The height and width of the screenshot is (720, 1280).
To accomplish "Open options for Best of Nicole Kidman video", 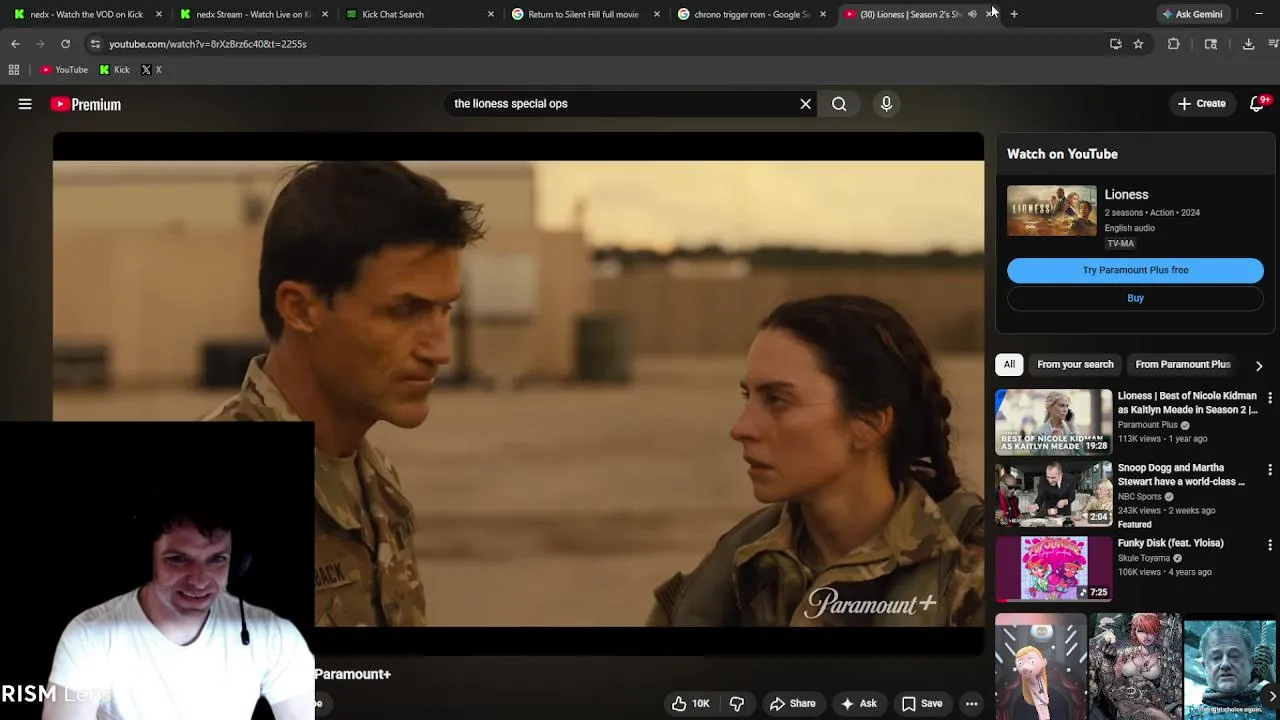I will [1270, 398].
